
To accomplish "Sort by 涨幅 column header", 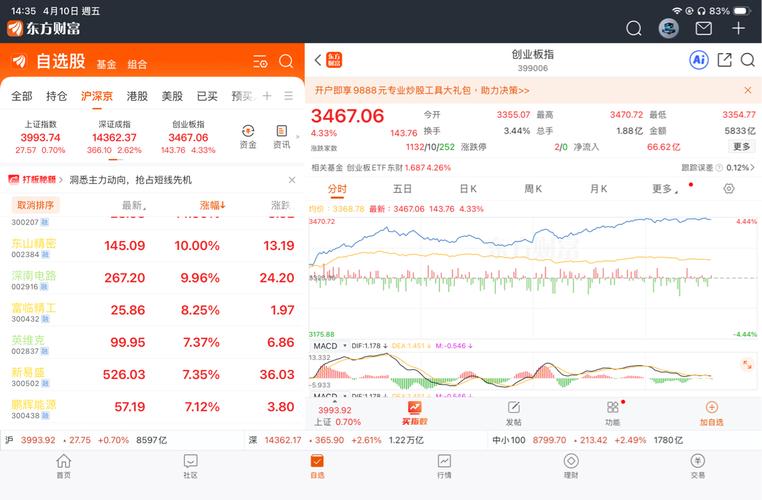I will 212,205.
